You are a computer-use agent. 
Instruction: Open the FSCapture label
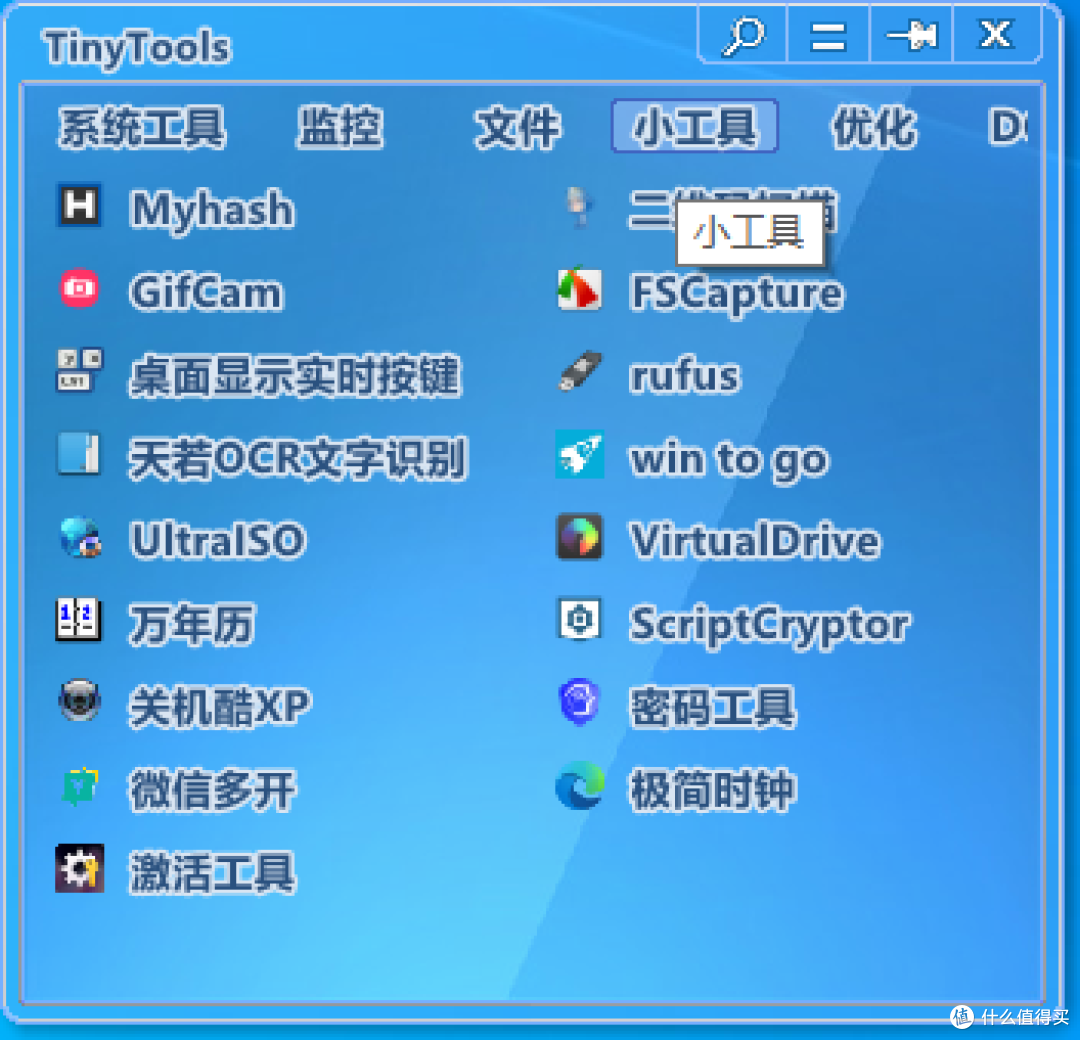pyautogui.click(x=736, y=294)
